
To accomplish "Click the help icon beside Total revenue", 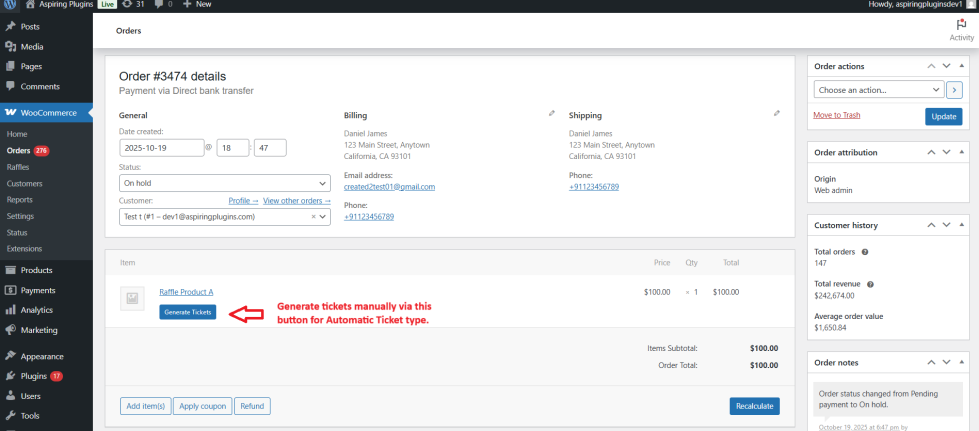I will [872, 284].
